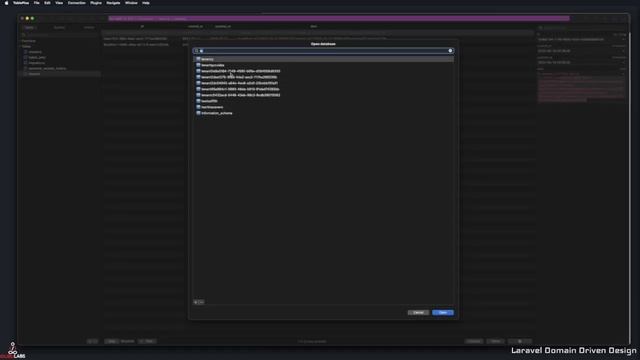Click the purple connection bar in toolbar
This screenshot has width=640, height=360.
(339, 18)
